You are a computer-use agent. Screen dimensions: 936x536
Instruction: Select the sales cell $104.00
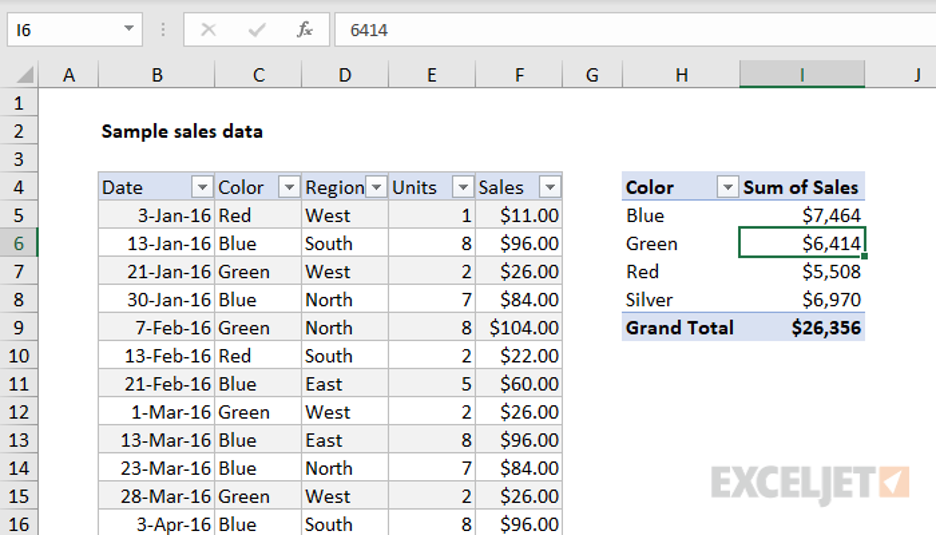519,328
